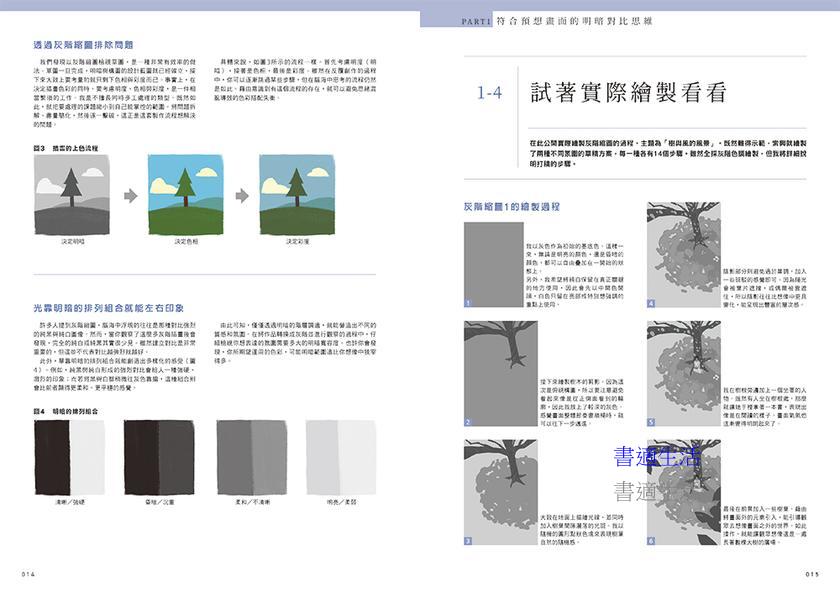The image size is (840, 593).
Task: Click the step number 3 badge
Action: coord(468,541)
